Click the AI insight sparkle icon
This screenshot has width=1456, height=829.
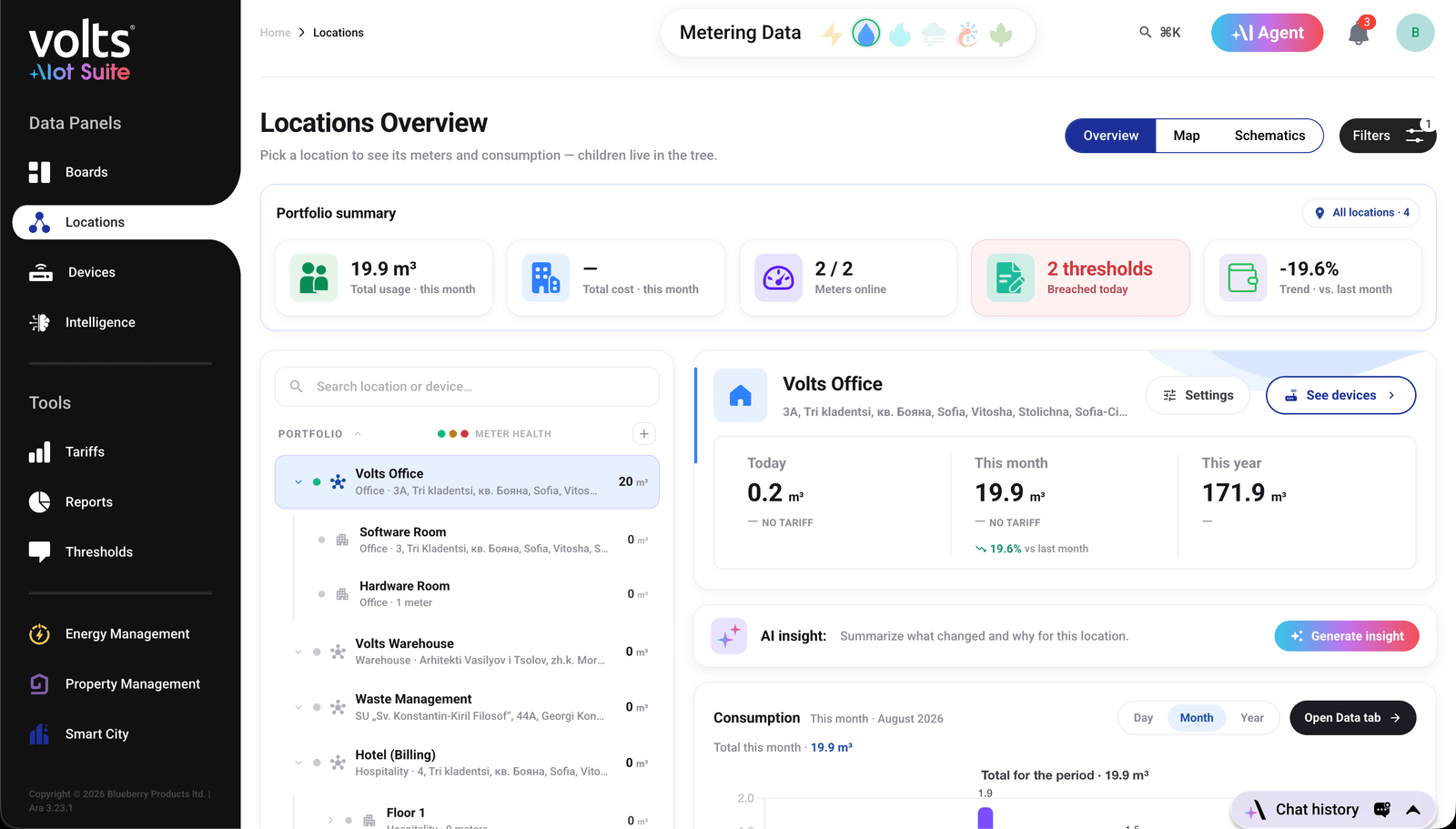pos(729,636)
